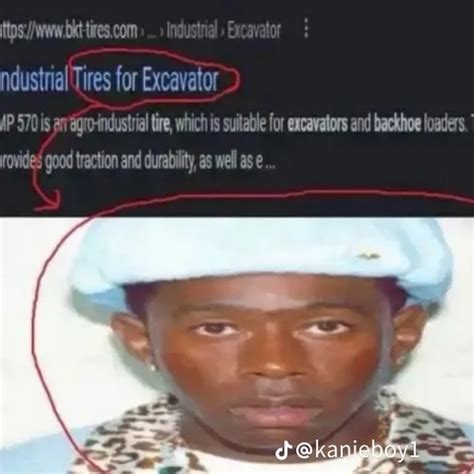Screen dimensions: 474x474
Task: Click the bold word 'excavators' in the snippet
Action: (x=317, y=125)
